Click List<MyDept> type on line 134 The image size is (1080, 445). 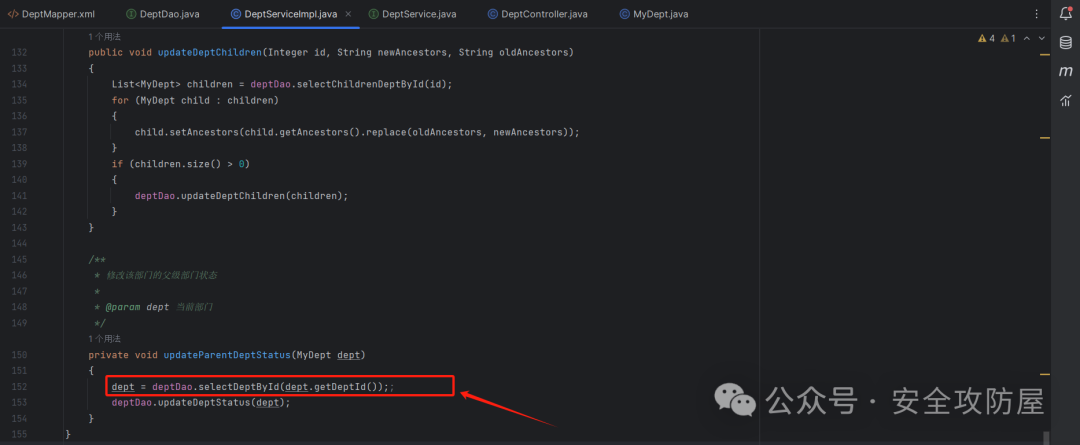coord(146,84)
